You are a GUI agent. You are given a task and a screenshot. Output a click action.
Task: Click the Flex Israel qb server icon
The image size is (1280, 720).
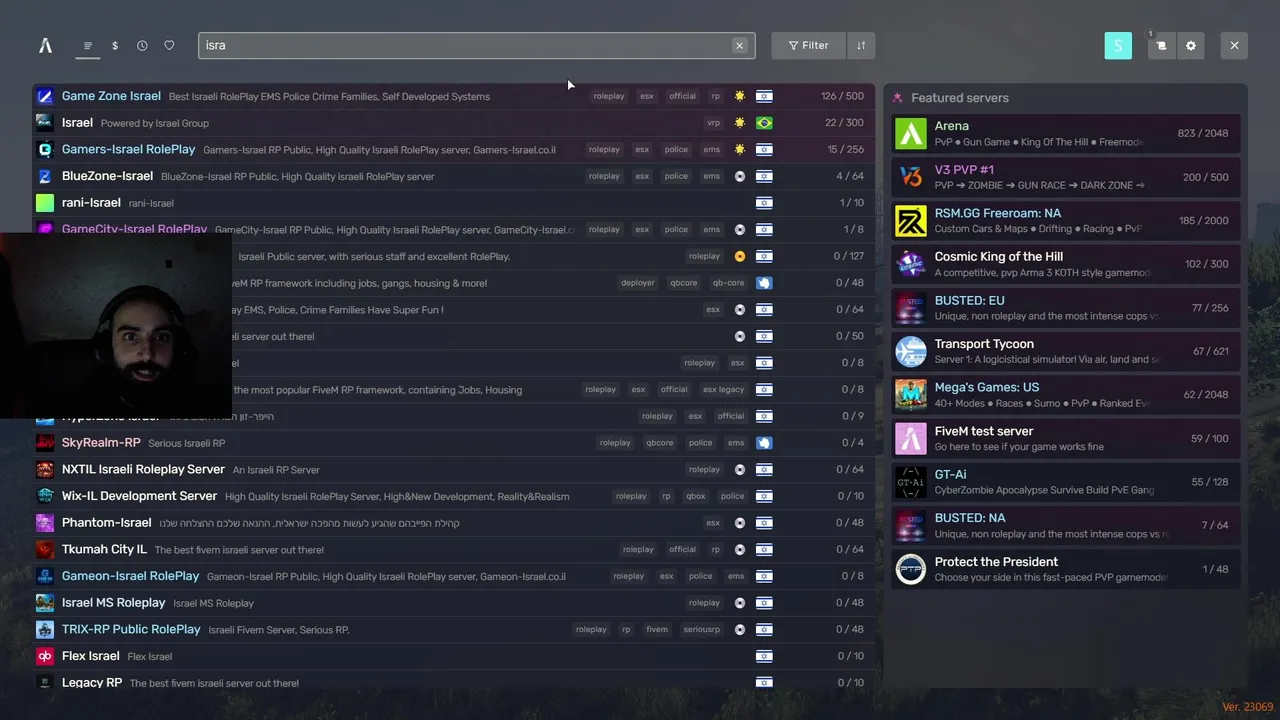pos(45,656)
